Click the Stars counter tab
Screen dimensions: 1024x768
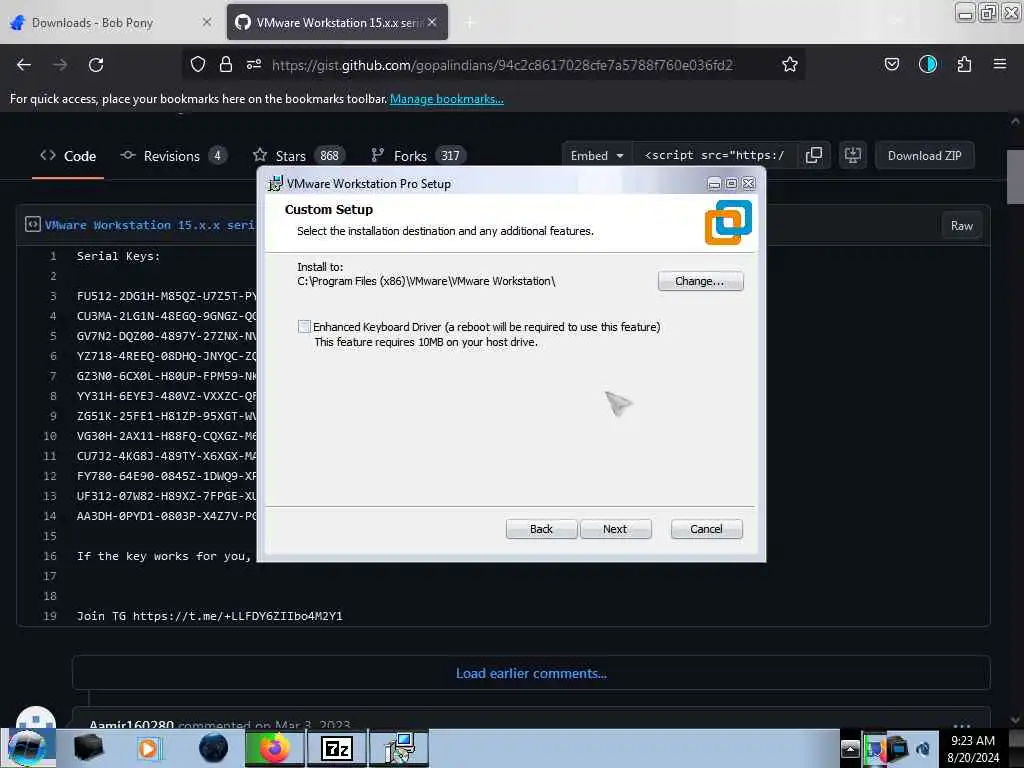[x=298, y=156]
